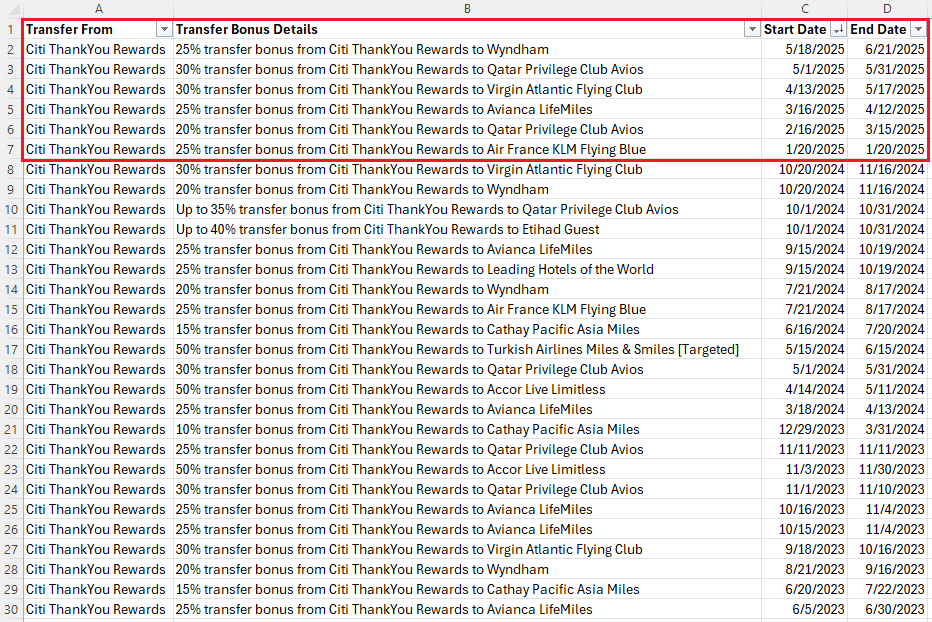Open the Start Date sorted filter dropdown
The width and height of the screenshot is (932, 622).
(838, 29)
